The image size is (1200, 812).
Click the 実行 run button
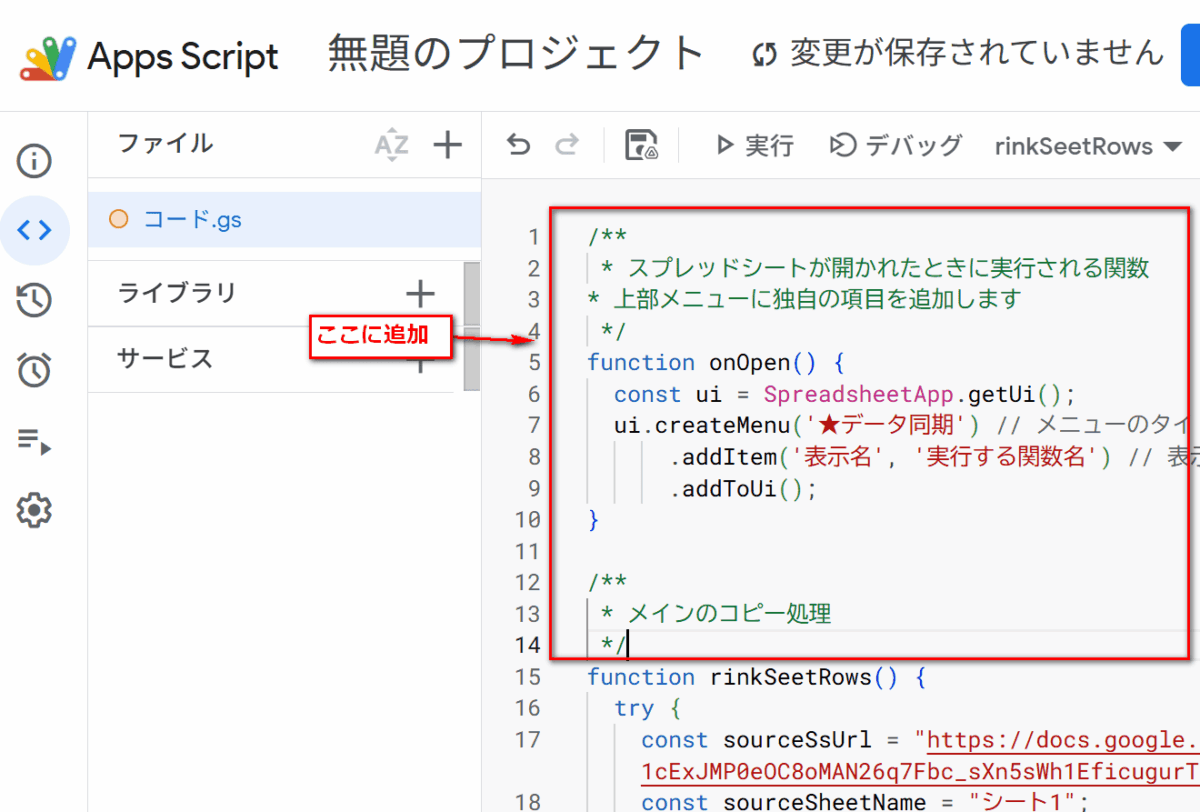755,146
